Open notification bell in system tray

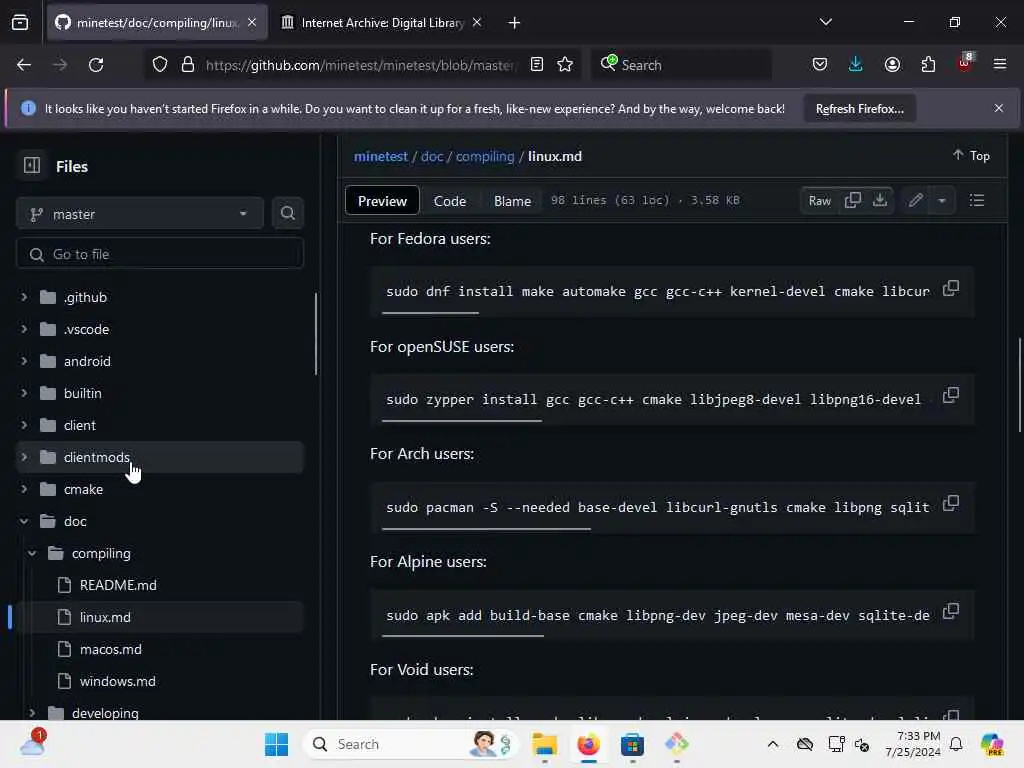[956, 744]
